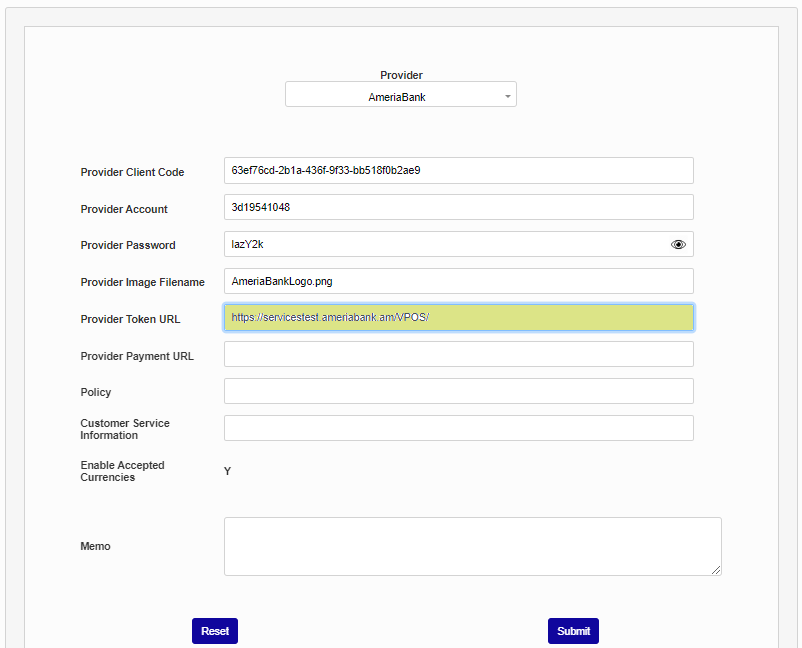The width and height of the screenshot is (802, 648).
Task: Focus the empty Provider Payment URL field
Action: click(458, 355)
